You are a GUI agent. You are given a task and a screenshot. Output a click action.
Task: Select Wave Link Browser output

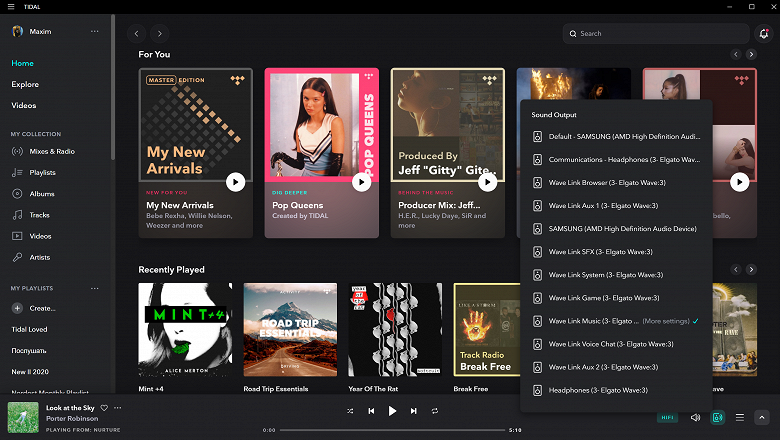616,182
